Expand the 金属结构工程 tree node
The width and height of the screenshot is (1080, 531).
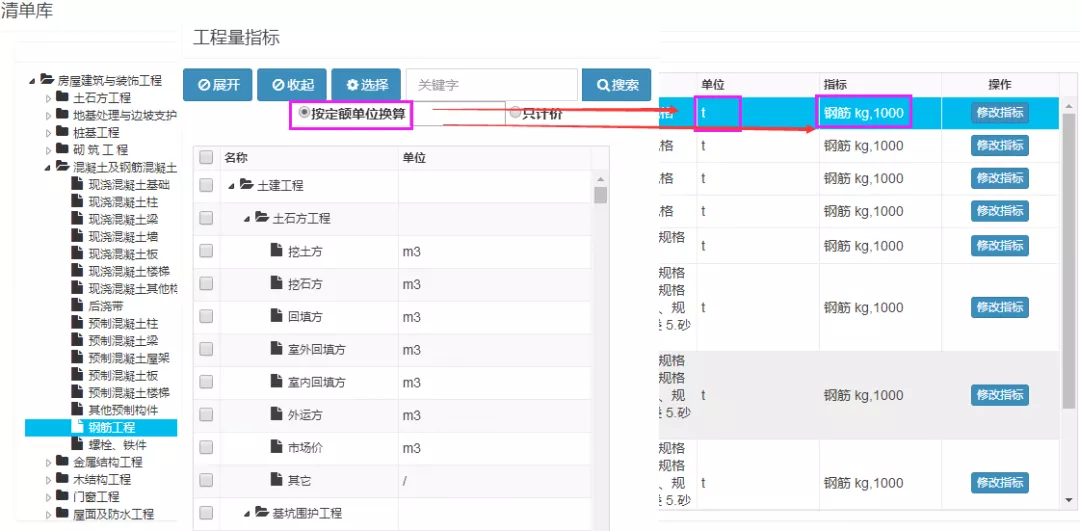click(x=49, y=462)
